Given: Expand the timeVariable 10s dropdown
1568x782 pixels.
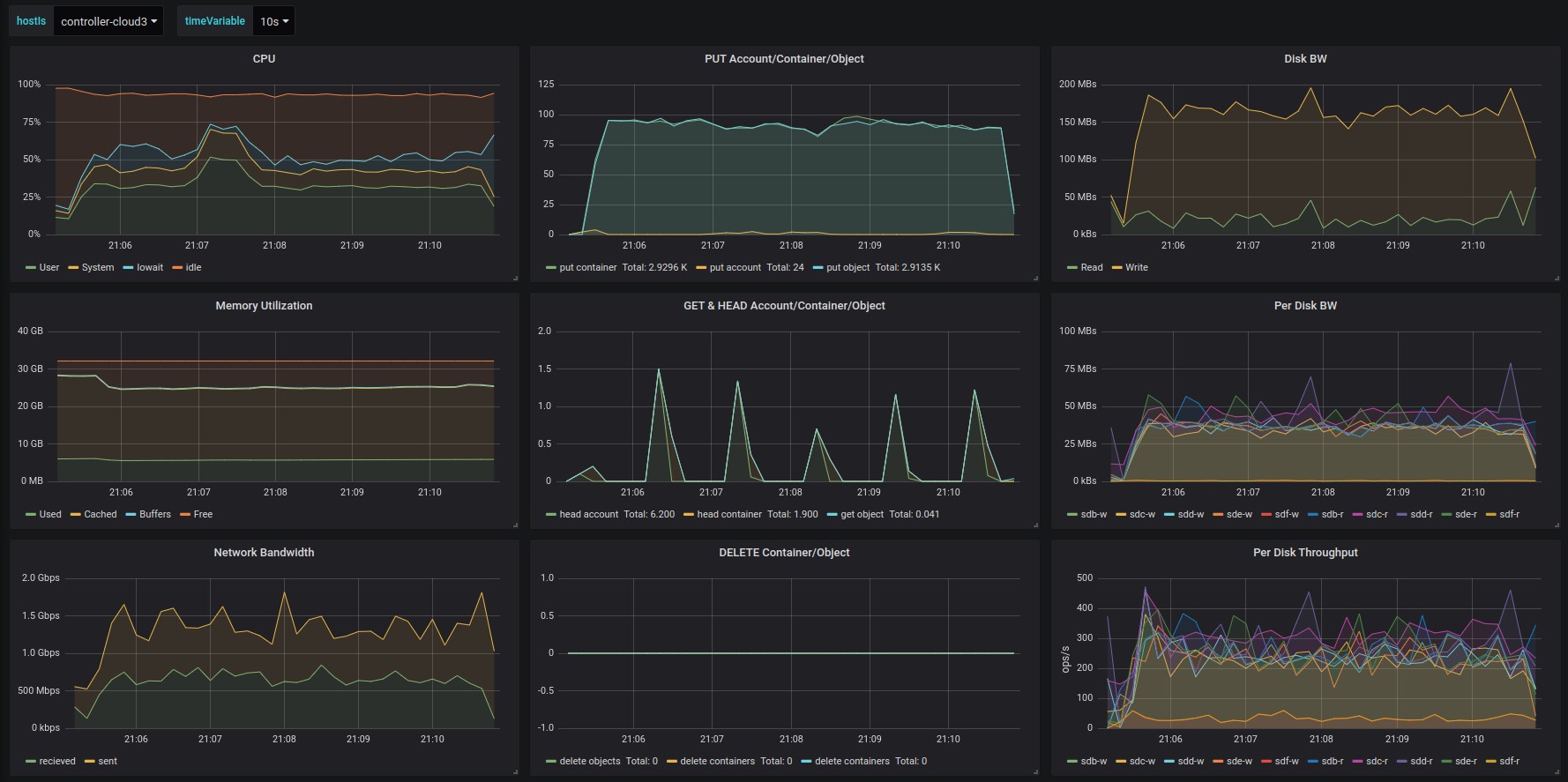Looking at the screenshot, I should coord(273,21).
